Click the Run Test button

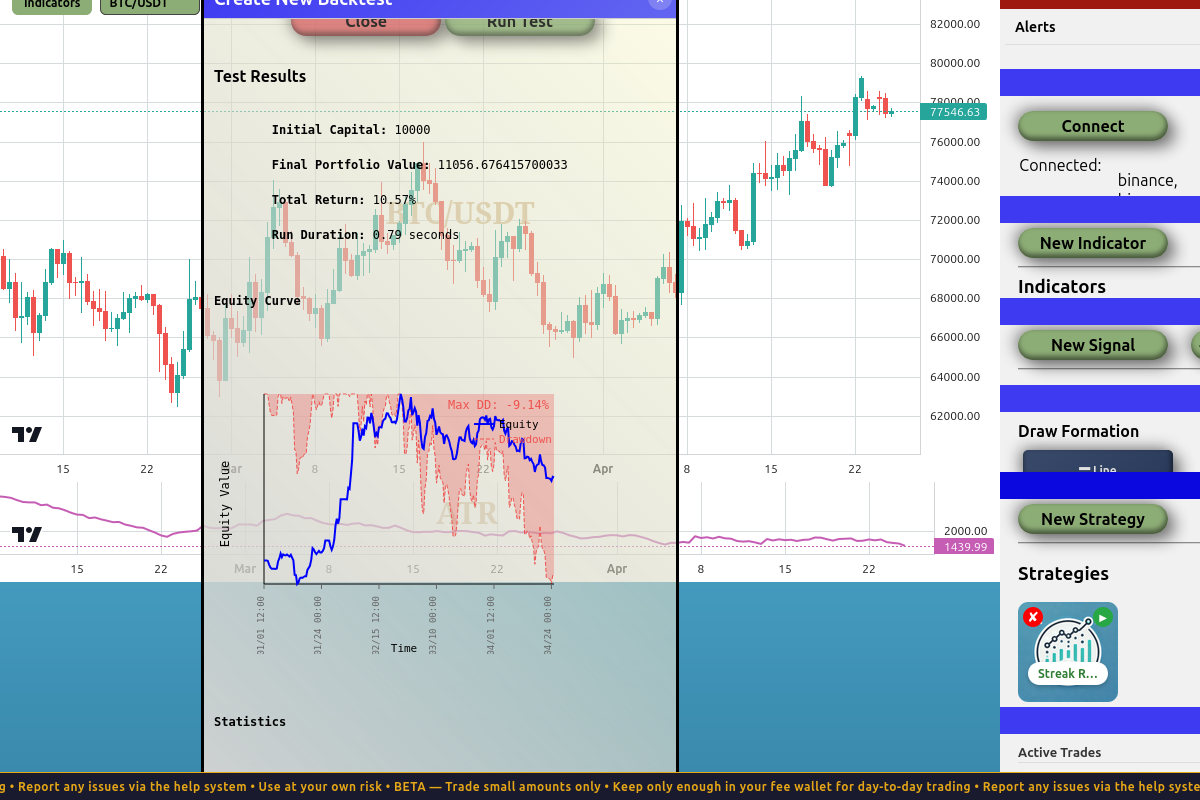tap(520, 22)
